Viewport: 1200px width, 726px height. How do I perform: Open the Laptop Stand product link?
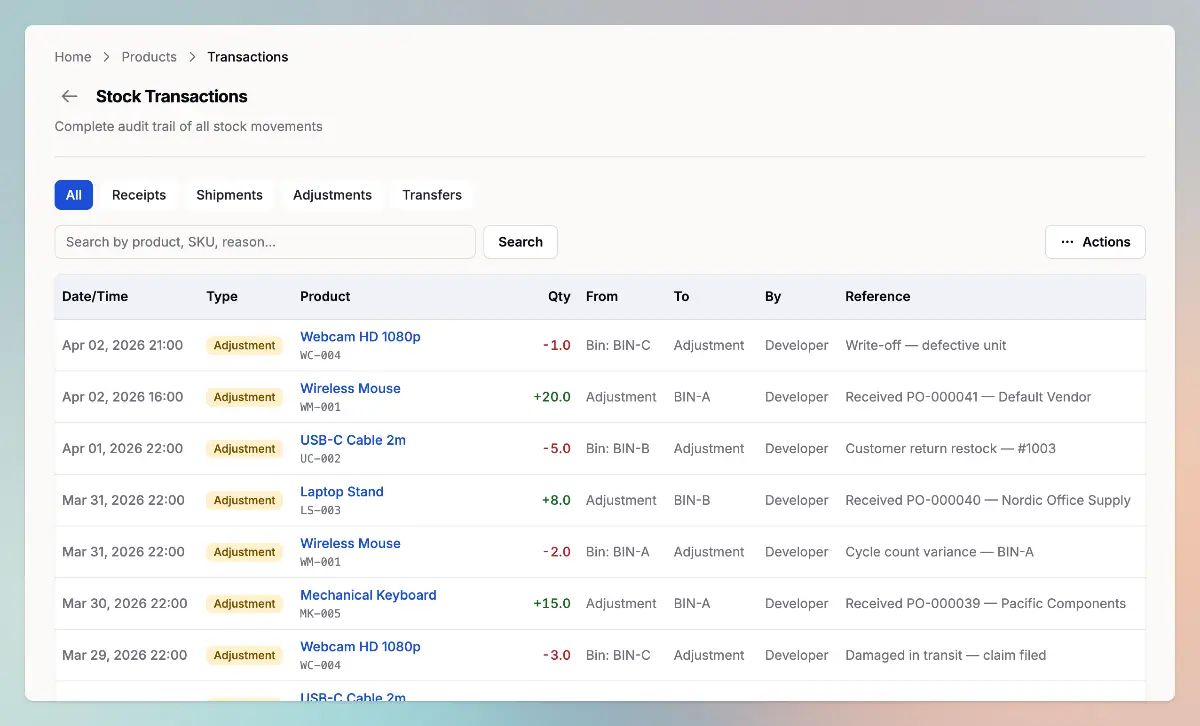[342, 492]
